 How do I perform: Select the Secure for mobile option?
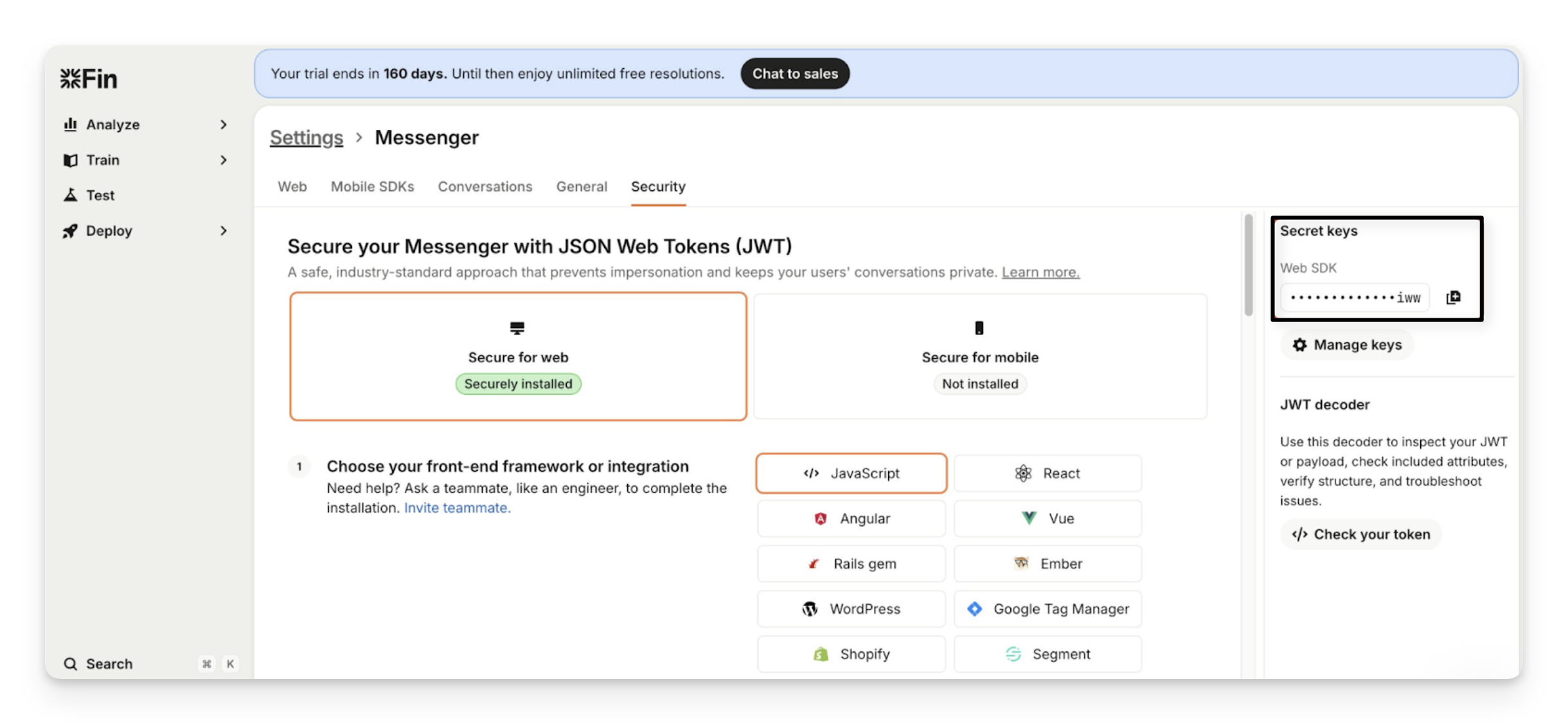coord(980,357)
